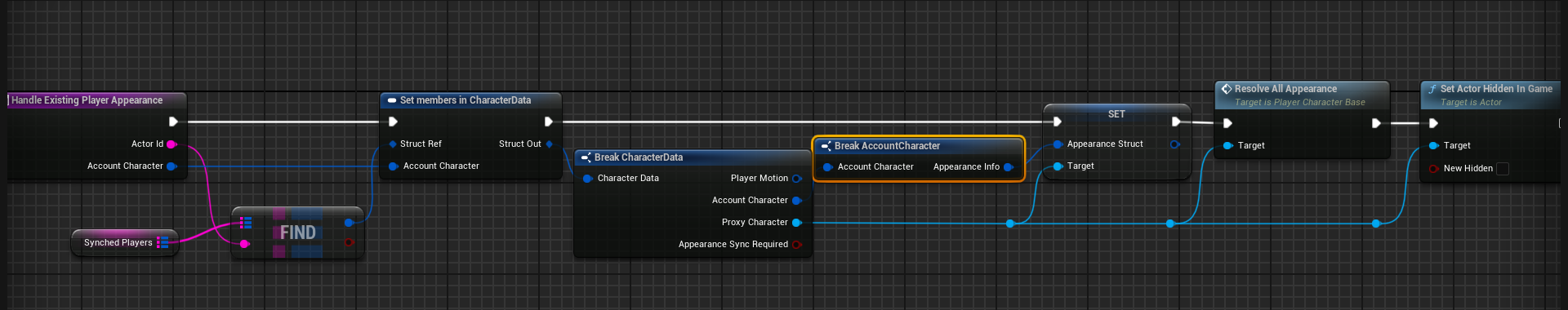Screen dimensions: 1568x310
Task: Click the Appearance Info output pin
Action: coord(1009,166)
